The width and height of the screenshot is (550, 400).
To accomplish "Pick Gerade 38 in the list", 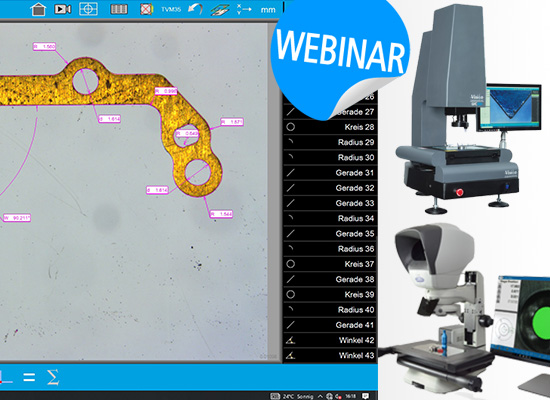I will pyautogui.click(x=330, y=279).
